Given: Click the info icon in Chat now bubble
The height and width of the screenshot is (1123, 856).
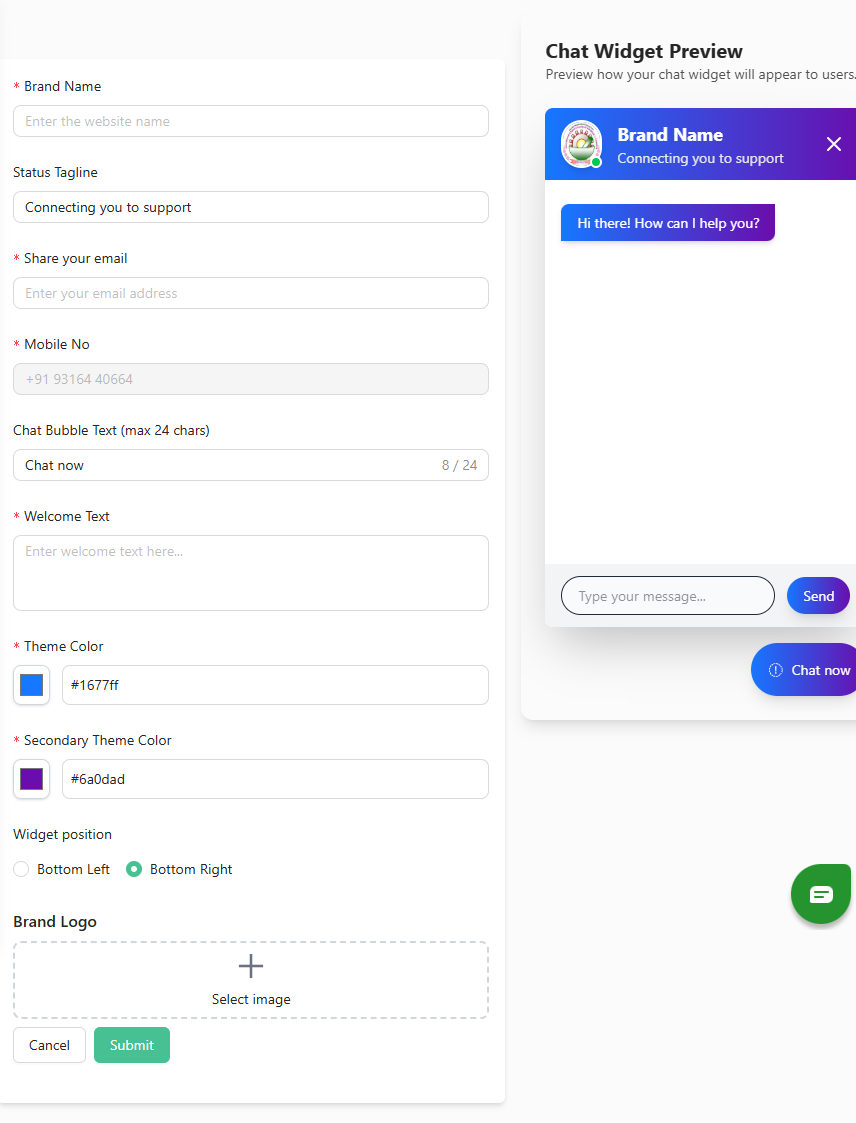Looking at the screenshot, I should pyautogui.click(x=775, y=670).
